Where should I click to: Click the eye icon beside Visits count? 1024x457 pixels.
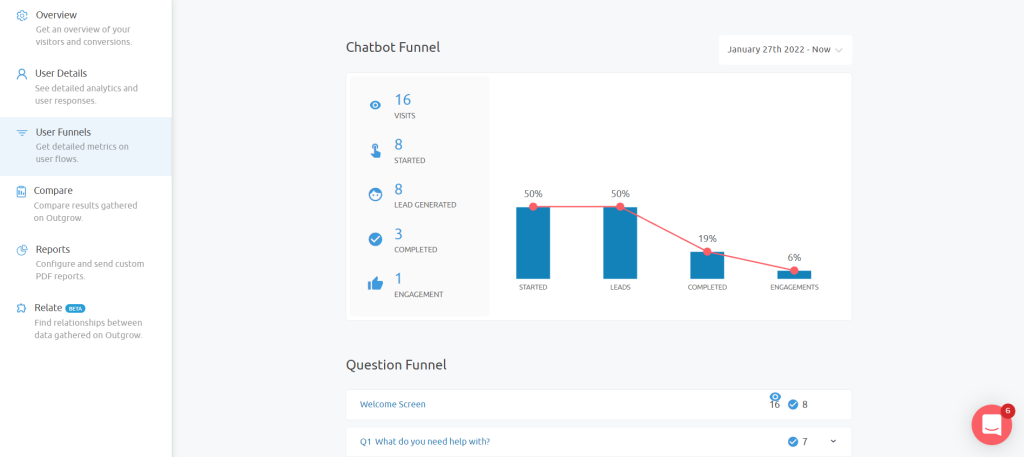(x=375, y=105)
